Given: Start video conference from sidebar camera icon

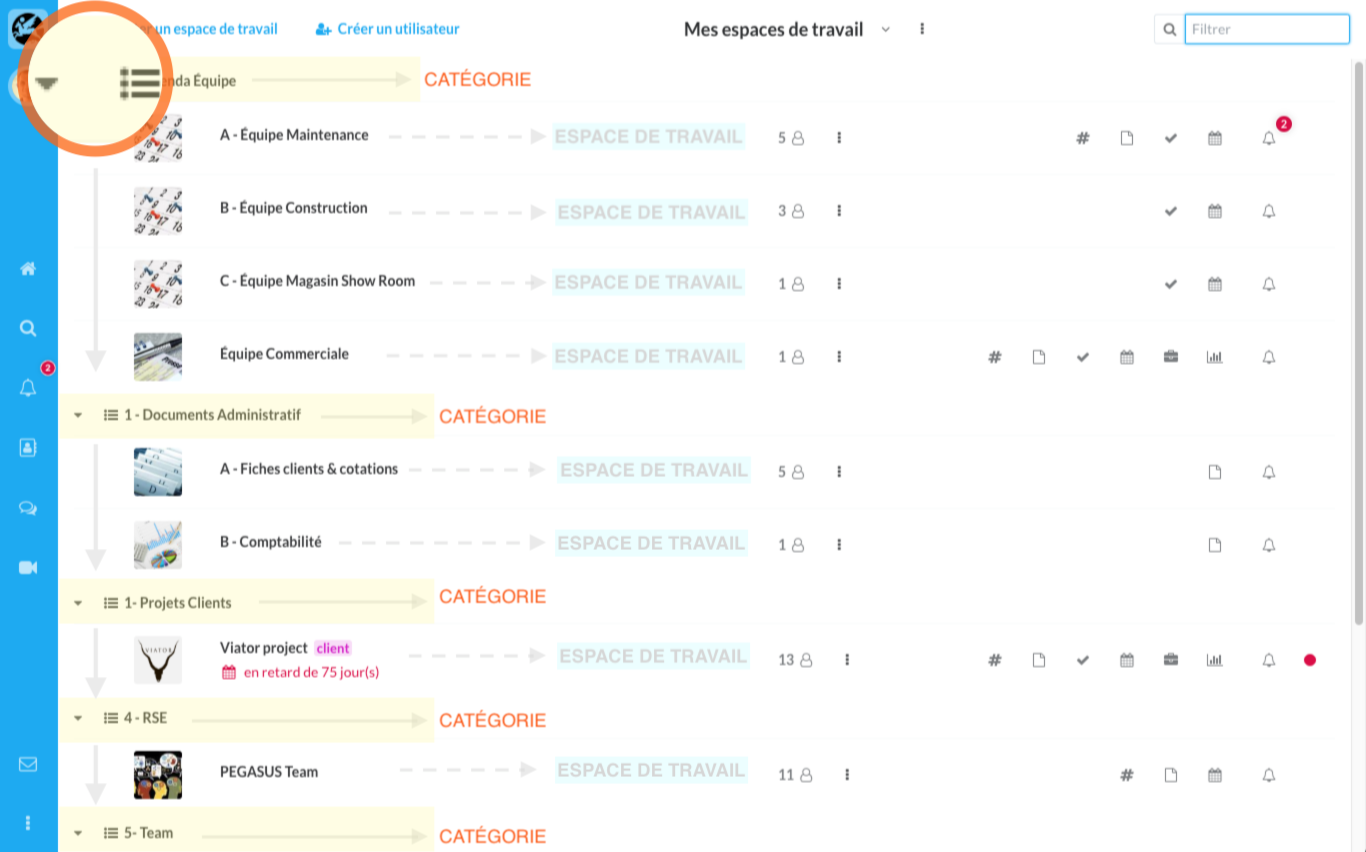Looking at the screenshot, I should (28, 568).
